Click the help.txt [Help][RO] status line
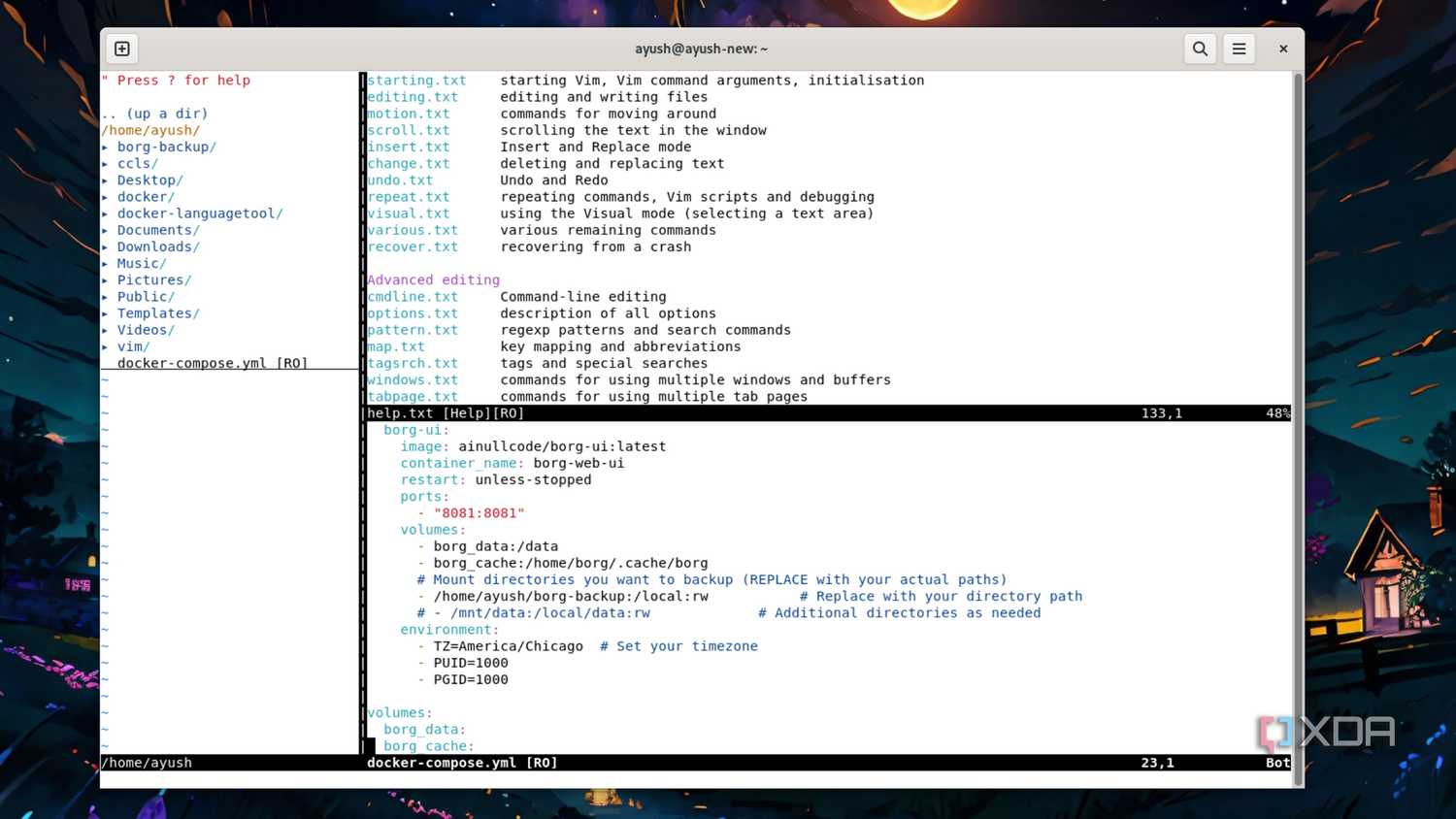 (x=828, y=413)
